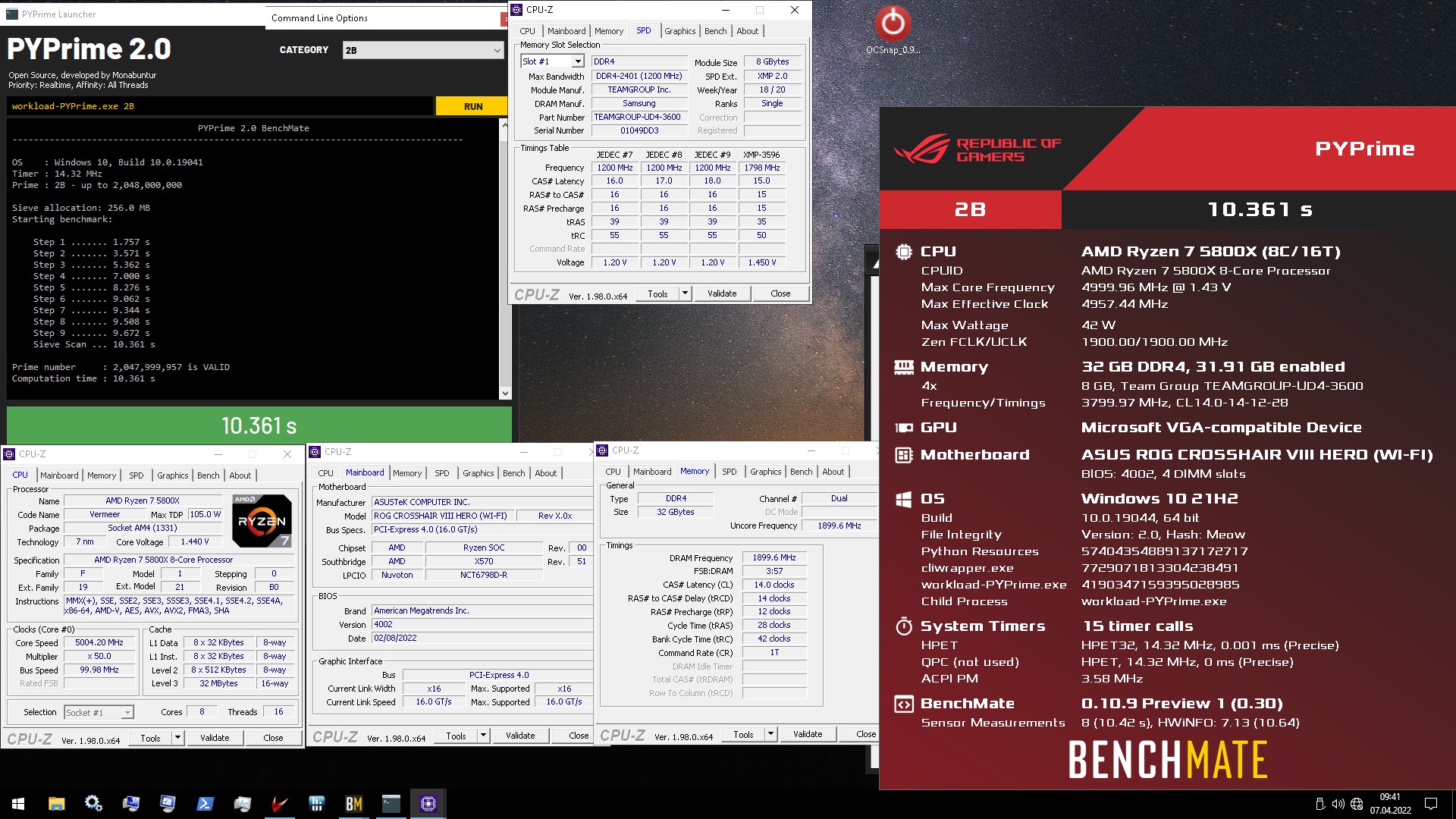The height and width of the screenshot is (819, 1456).
Task: Click the CAS# Latency 14.0 clocks value
Action: point(774,585)
